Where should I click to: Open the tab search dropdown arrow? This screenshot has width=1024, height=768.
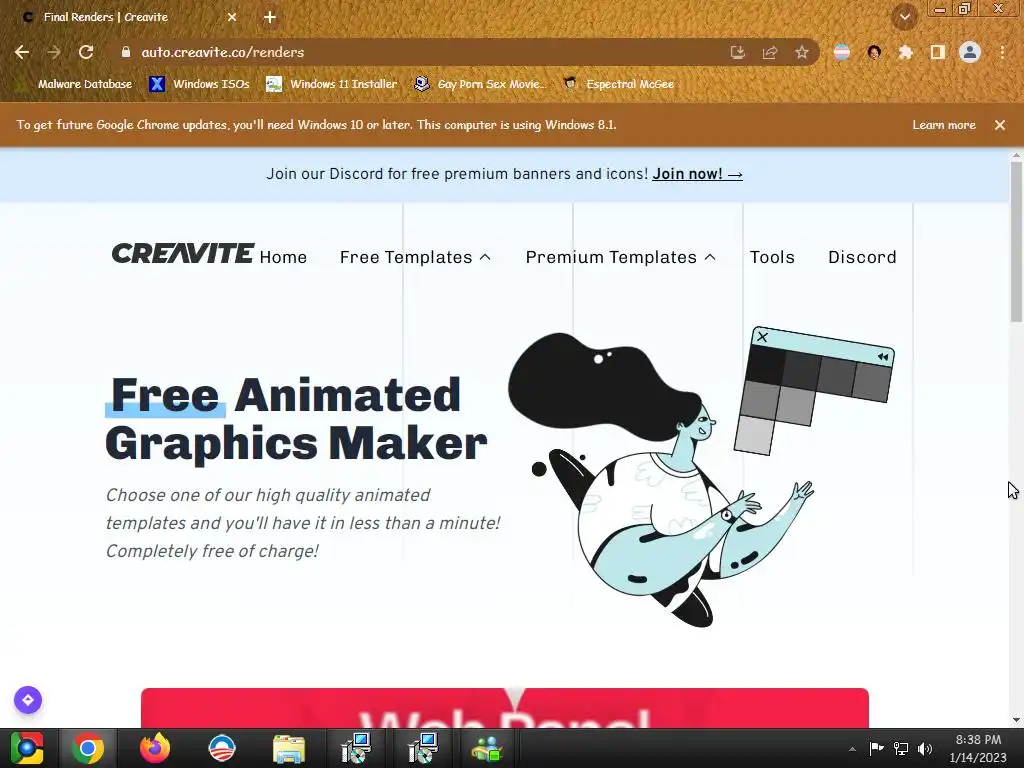pyautogui.click(x=904, y=17)
